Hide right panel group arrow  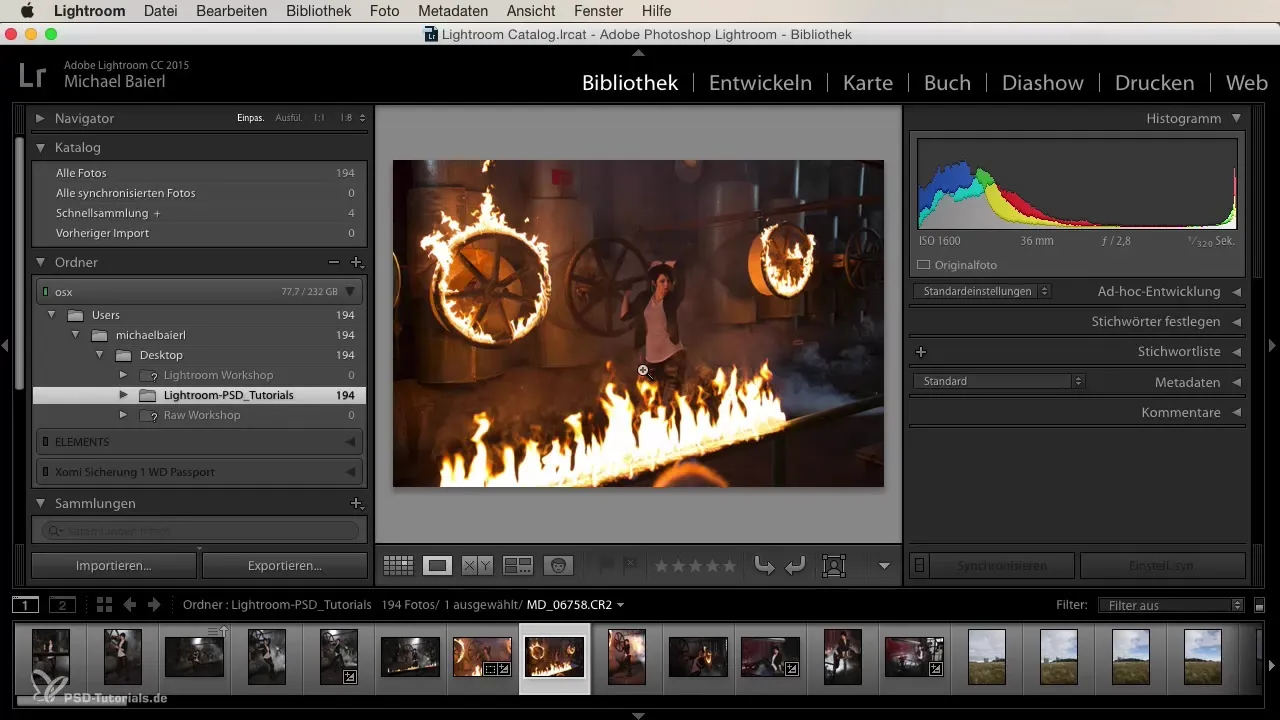coord(1272,345)
